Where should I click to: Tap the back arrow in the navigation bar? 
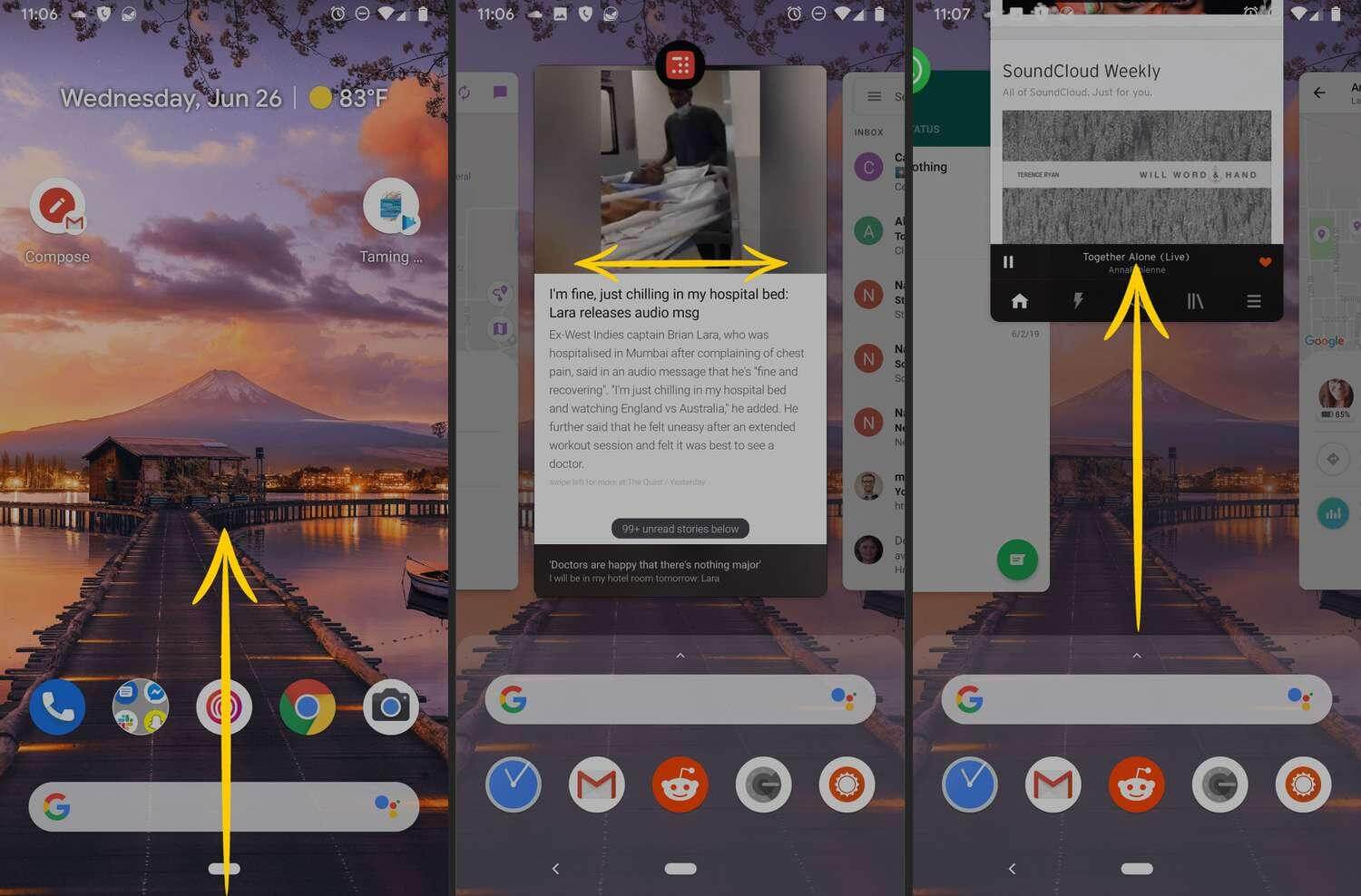click(x=555, y=868)
